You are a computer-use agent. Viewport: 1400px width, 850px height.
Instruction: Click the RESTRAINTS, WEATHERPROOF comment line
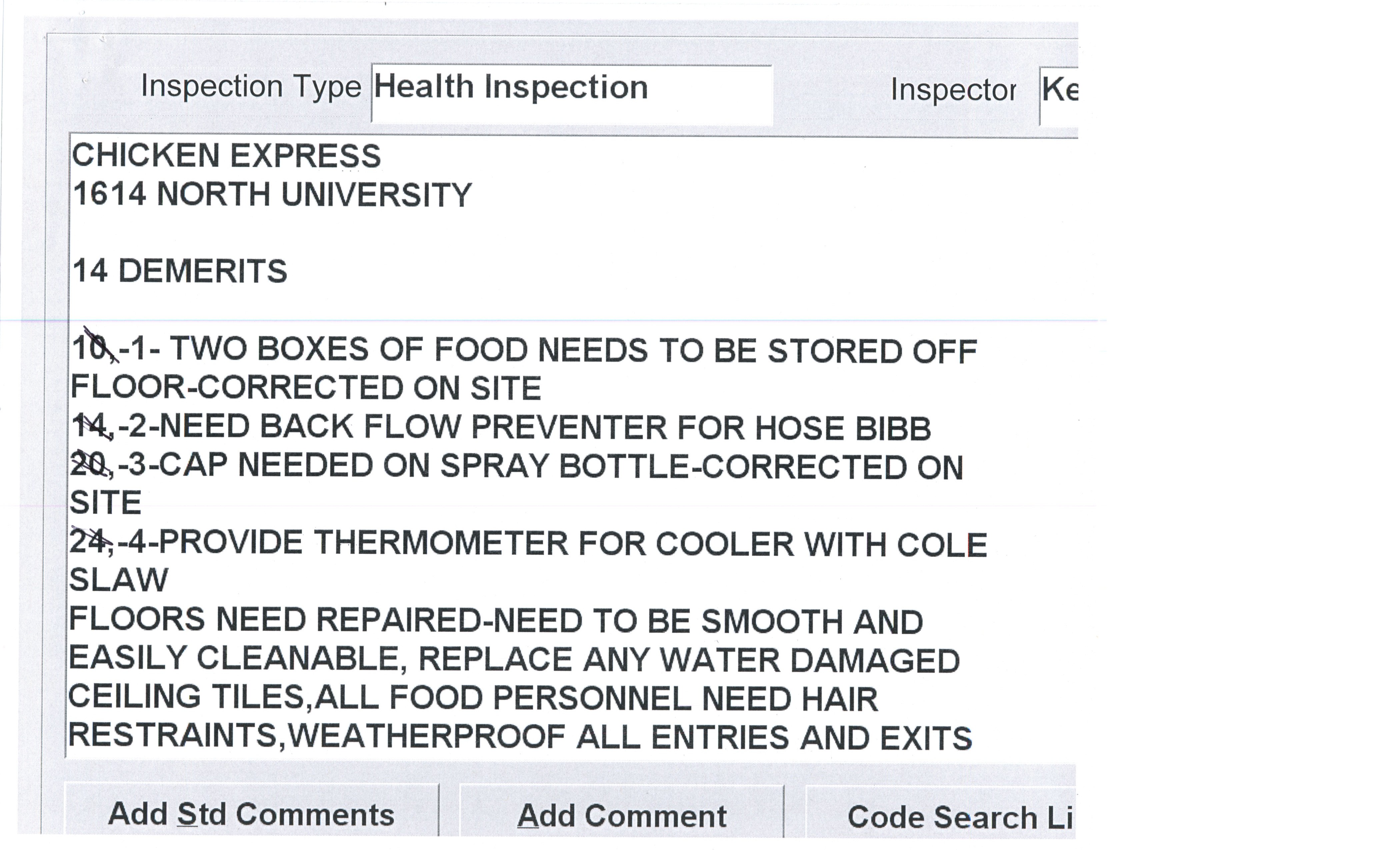pyautogui.click(x=519, y=736)
